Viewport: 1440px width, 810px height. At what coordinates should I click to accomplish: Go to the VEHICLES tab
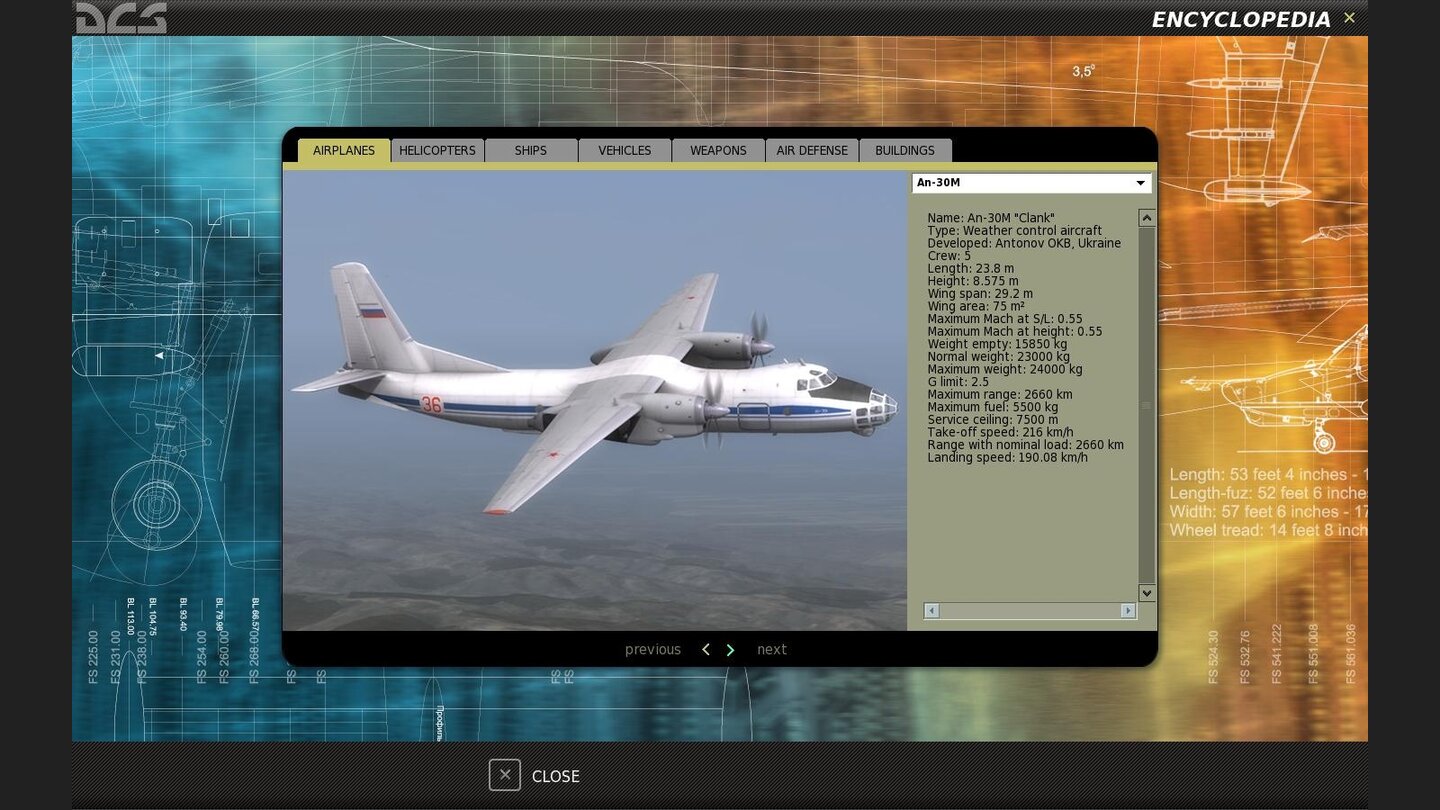click(x=625, y=150)
